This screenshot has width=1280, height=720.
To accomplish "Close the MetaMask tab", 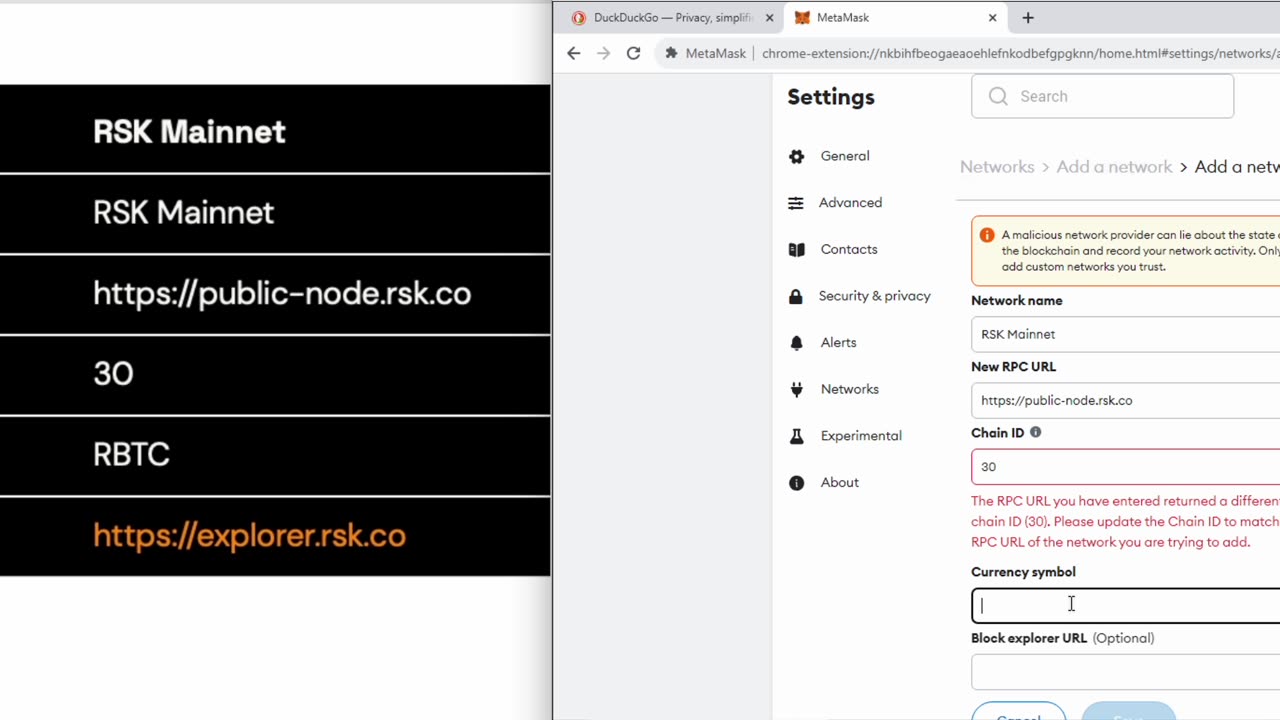I will point(992,17).
